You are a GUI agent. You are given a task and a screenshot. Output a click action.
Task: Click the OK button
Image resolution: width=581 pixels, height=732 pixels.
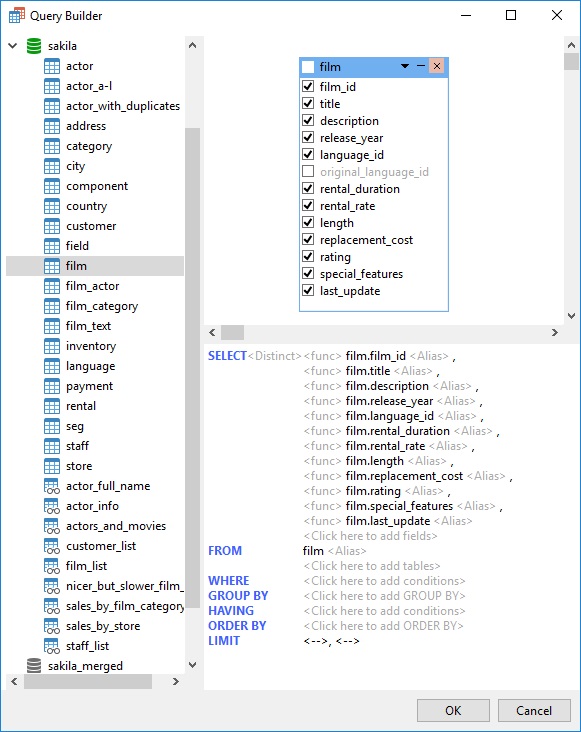pos(453,711)
